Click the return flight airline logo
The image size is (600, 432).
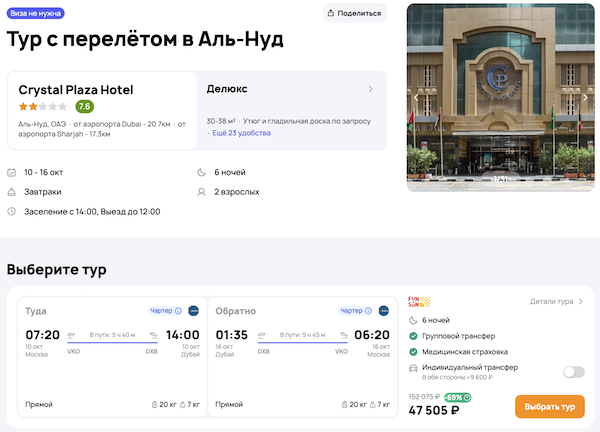click(x=383, y=310)
